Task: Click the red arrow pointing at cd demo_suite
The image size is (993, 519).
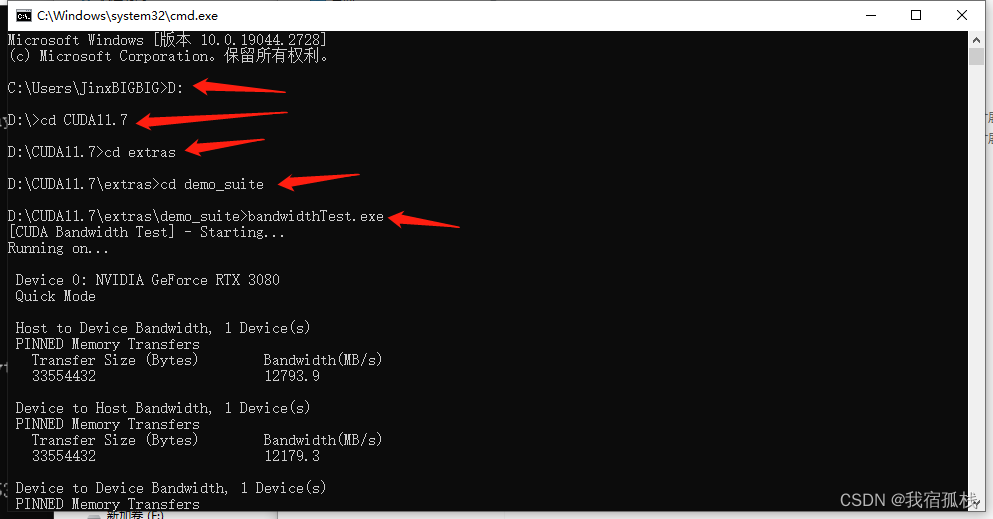Action: tap(319, 182)
